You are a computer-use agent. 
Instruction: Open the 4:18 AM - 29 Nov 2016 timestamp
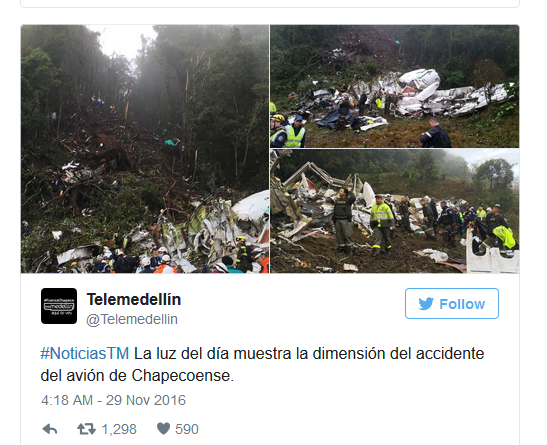pos(113,400)
